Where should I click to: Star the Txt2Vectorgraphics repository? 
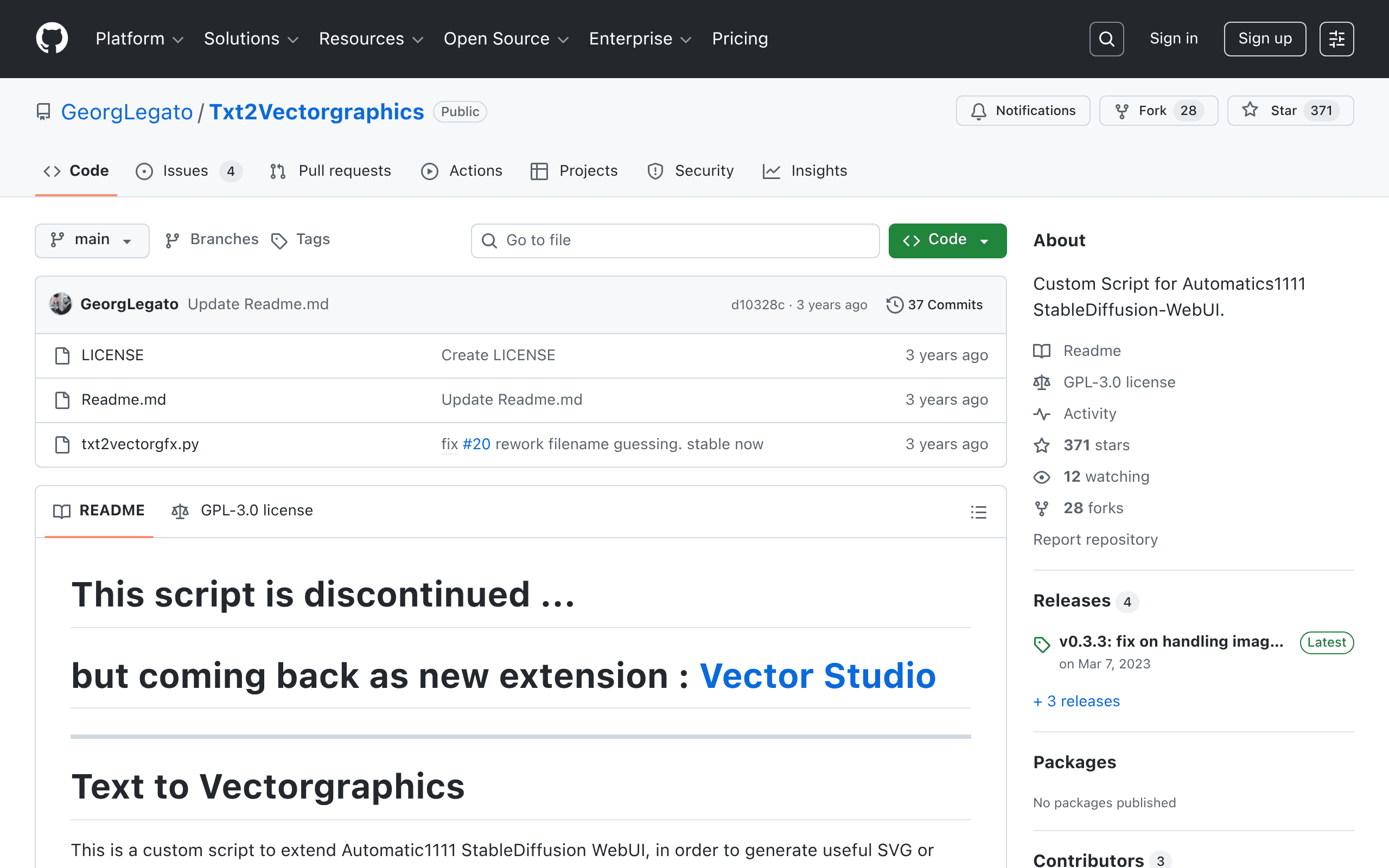(x=1290, y=111)
